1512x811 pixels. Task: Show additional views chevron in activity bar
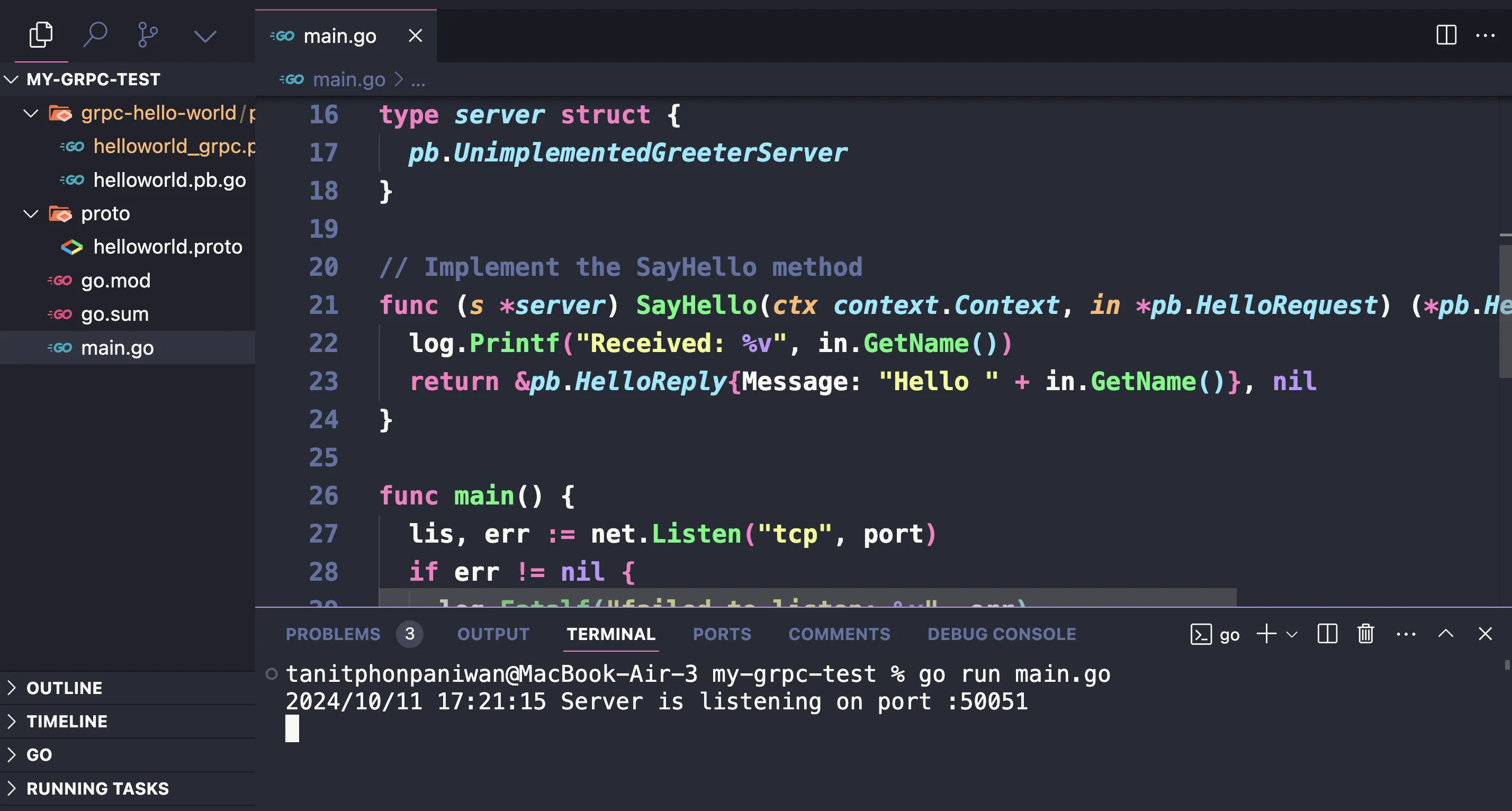[205, 37]
